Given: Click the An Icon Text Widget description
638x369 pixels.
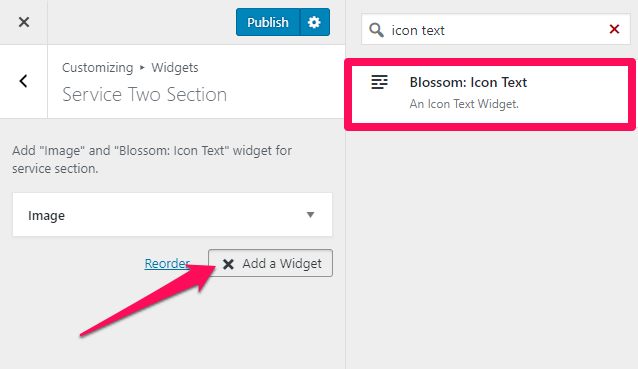Looking at the screenshot, I should point(464,104).
